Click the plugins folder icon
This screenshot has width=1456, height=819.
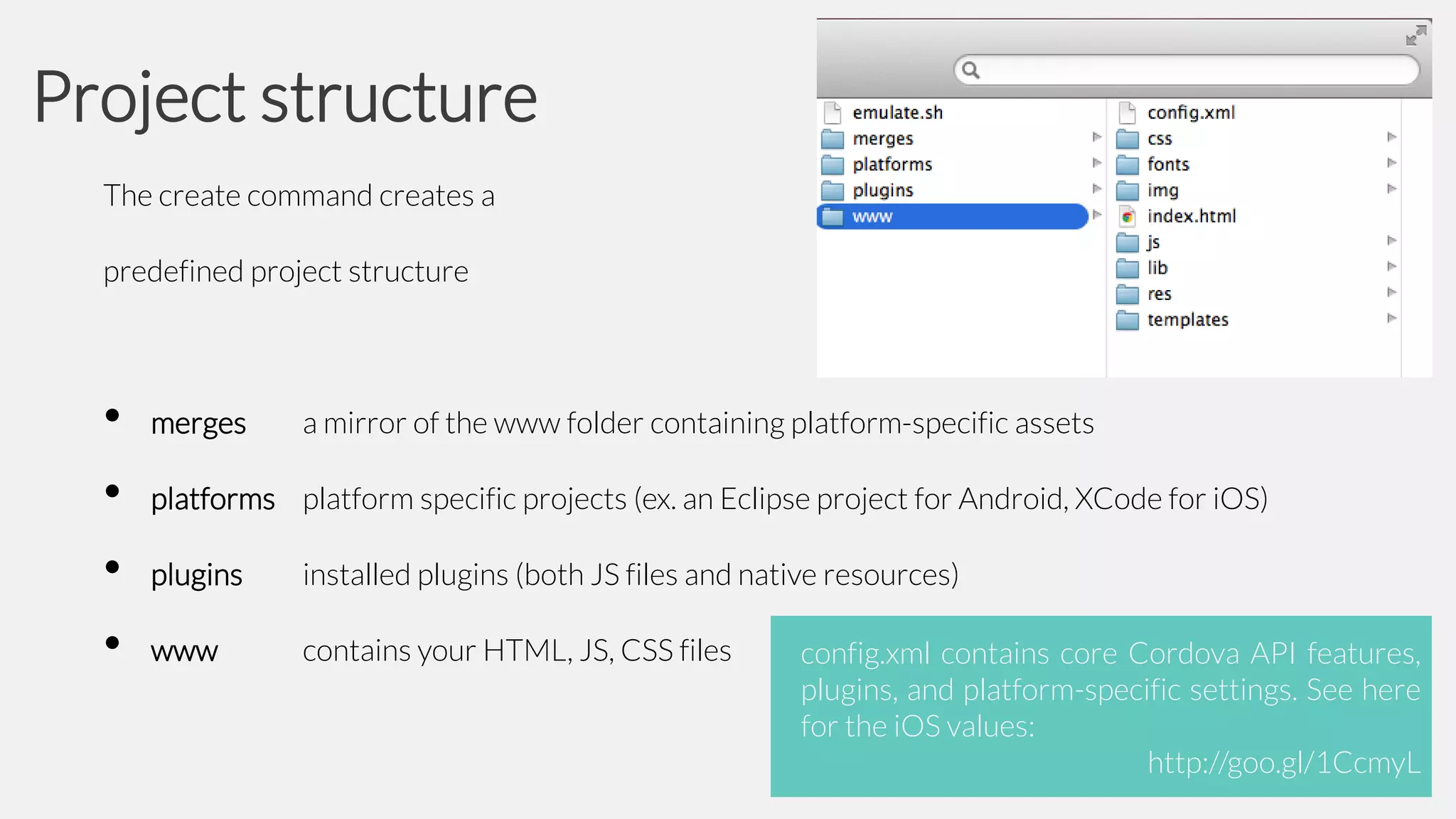[x=833, y=191]
